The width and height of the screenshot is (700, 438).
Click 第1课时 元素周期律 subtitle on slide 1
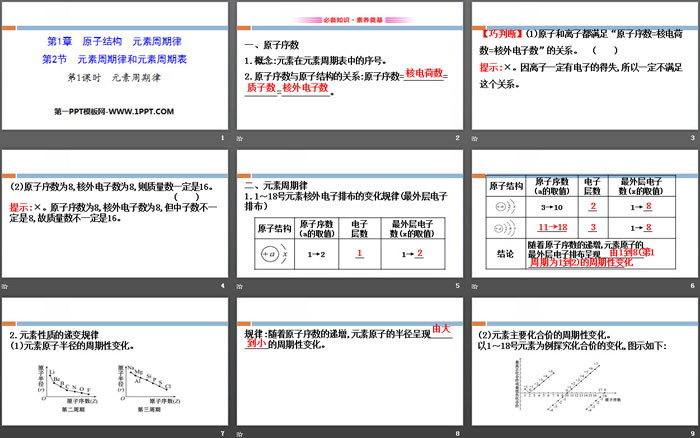pos(114,78)
